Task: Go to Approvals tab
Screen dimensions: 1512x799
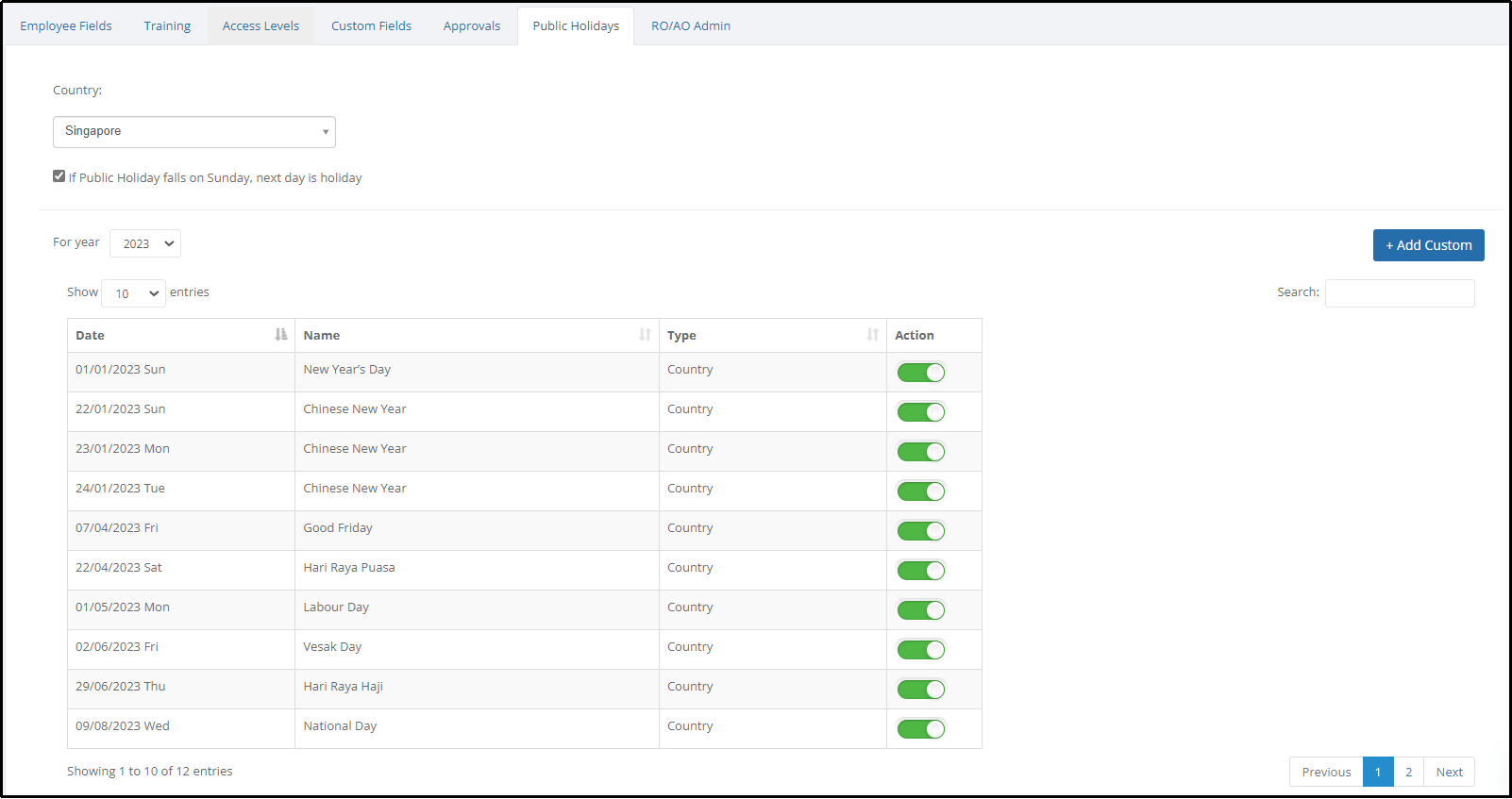Action: point(472,26)
